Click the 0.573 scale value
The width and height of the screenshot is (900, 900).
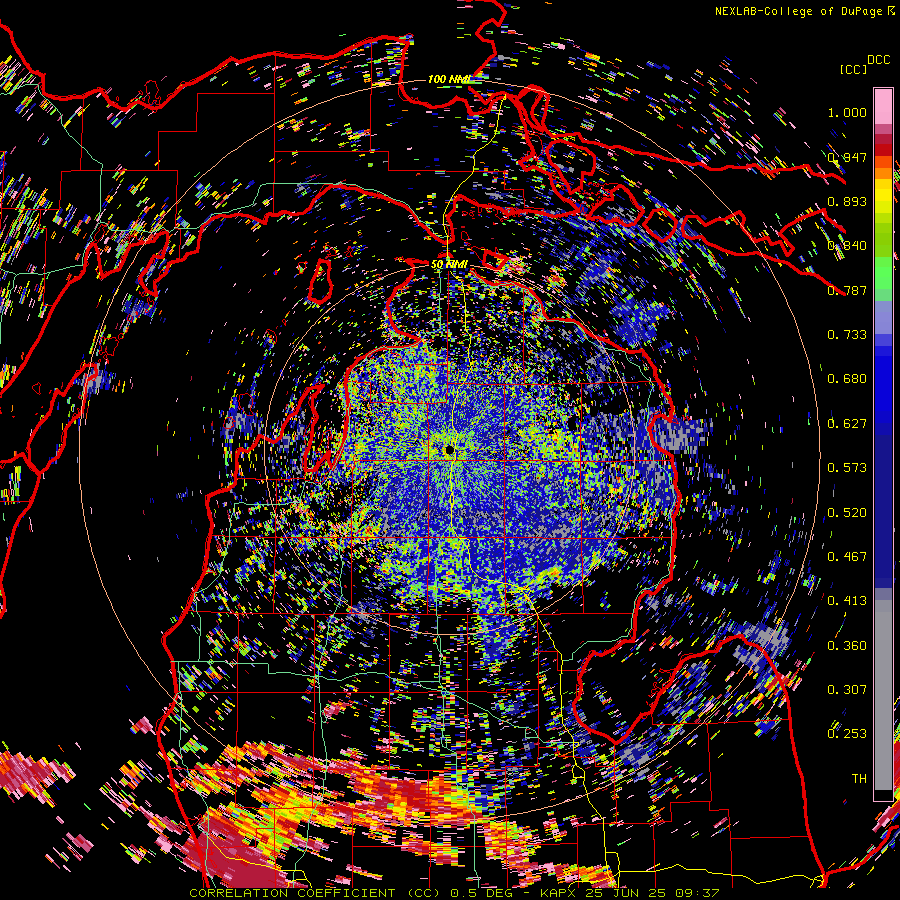point(847,467)
